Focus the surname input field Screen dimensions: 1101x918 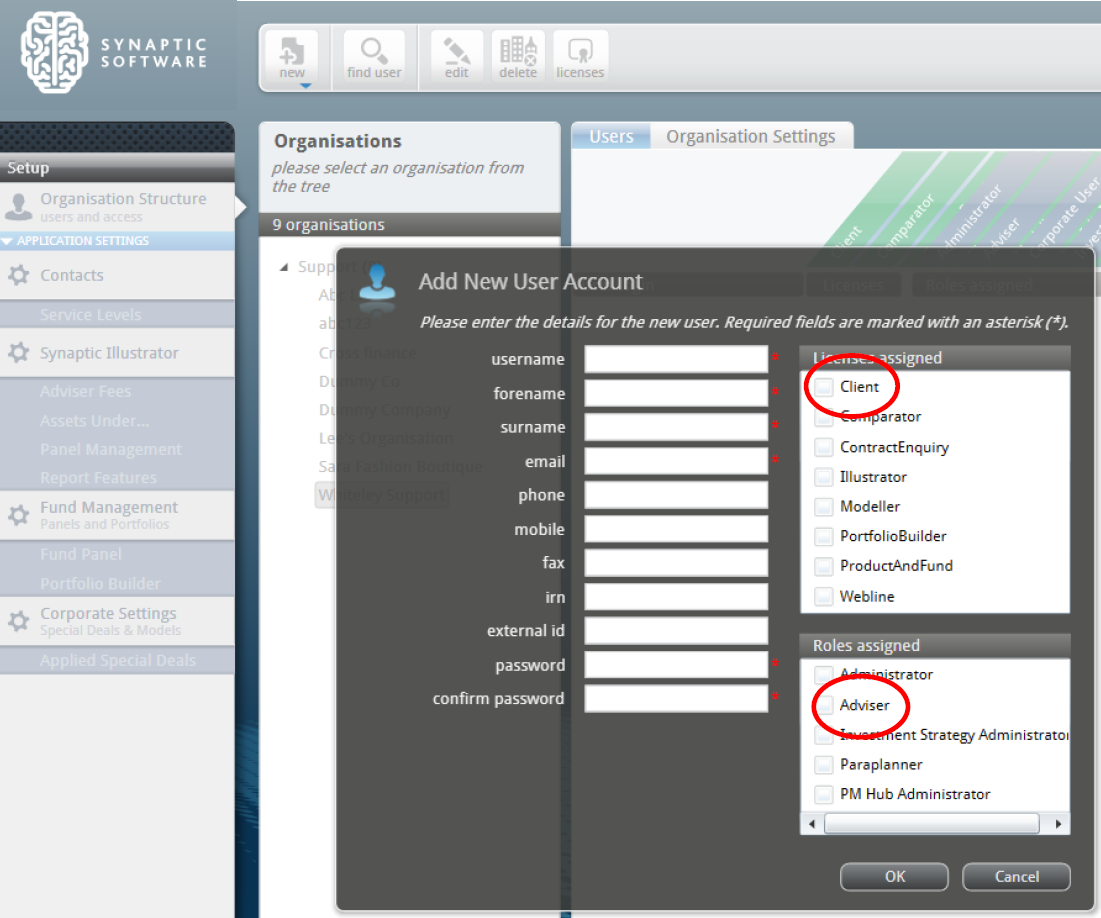point(675,427)
